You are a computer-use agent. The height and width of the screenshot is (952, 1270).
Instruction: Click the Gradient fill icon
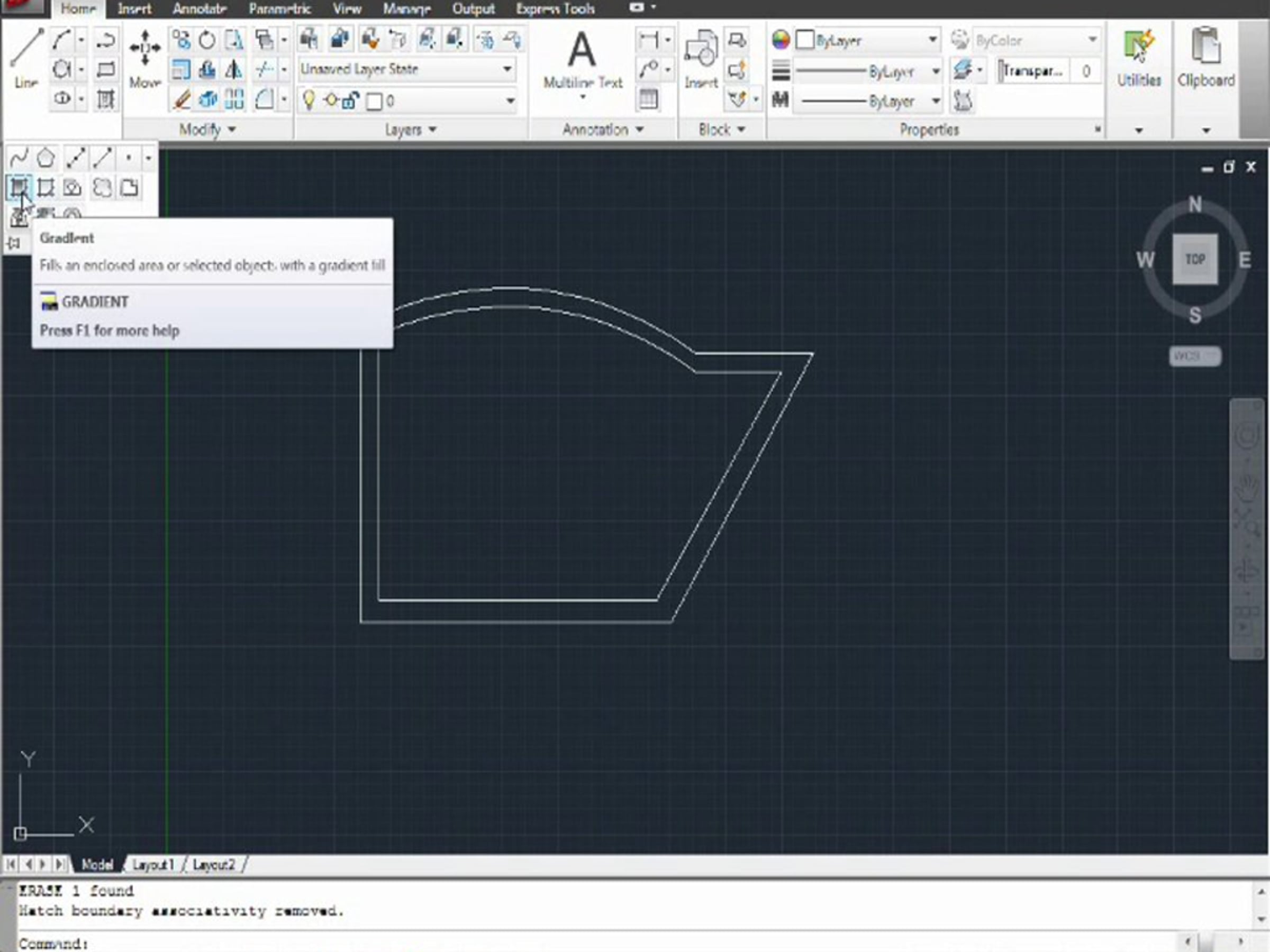point(19,187)
